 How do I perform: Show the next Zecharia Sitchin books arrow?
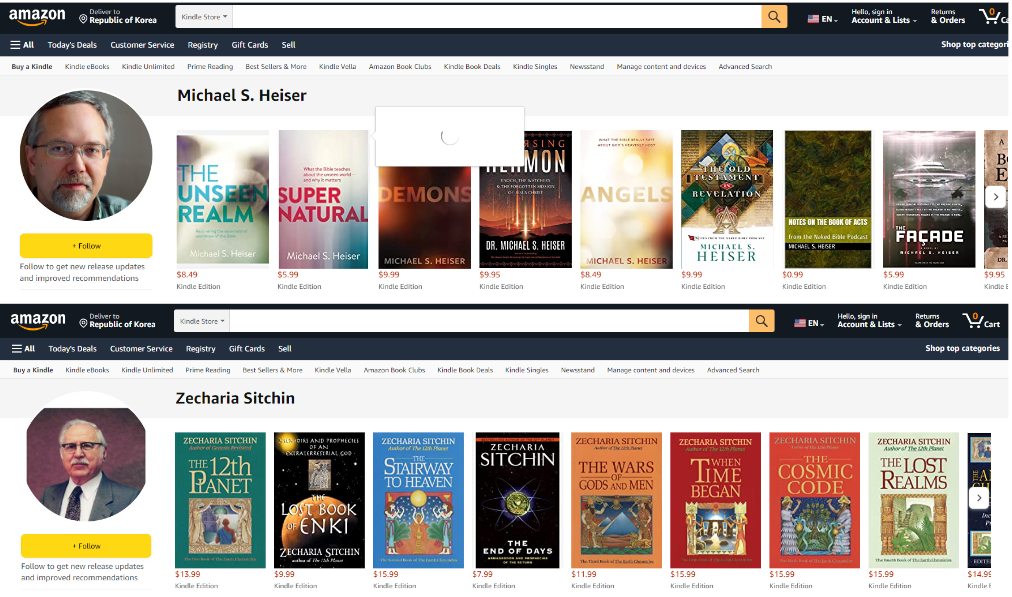(978, 498)
